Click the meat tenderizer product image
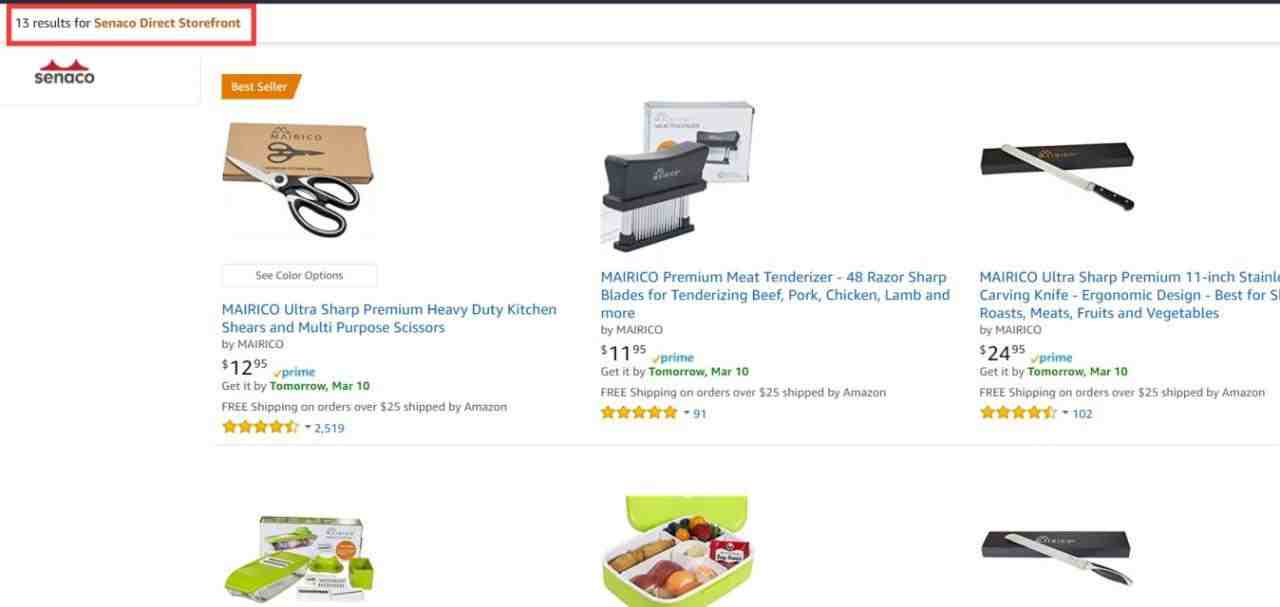The image size is (1280, 607). click(677, 175)
